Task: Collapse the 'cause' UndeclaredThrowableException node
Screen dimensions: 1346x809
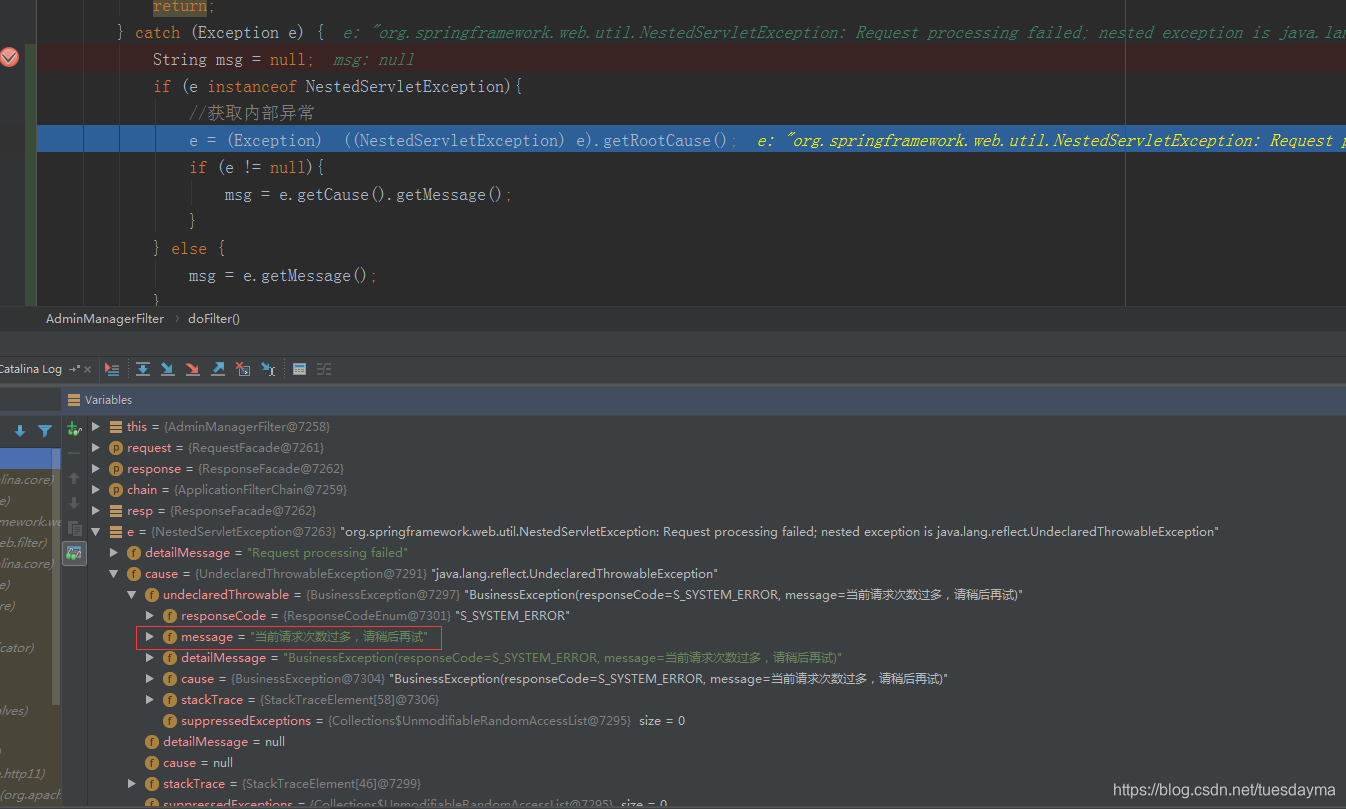Action: [114, 574]
